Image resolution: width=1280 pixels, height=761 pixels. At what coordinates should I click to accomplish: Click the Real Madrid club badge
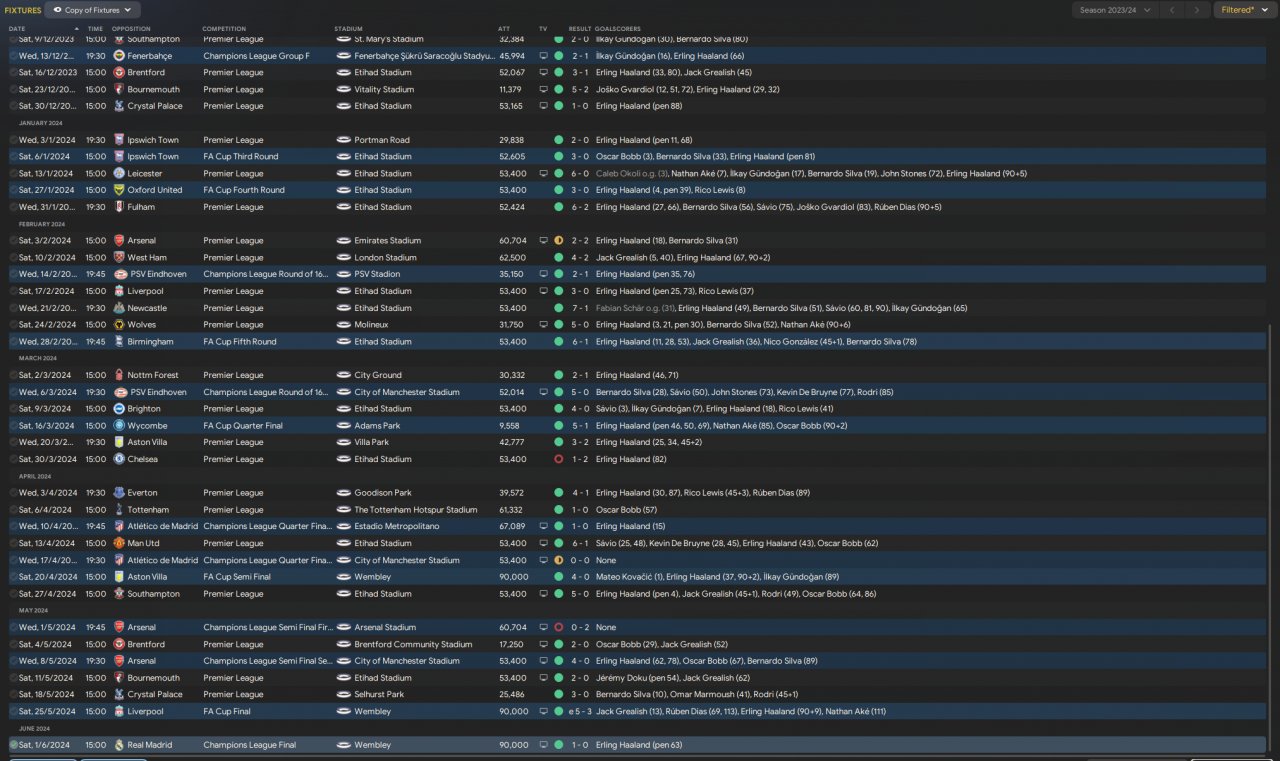pyautogui.click(x=119, y=745)
